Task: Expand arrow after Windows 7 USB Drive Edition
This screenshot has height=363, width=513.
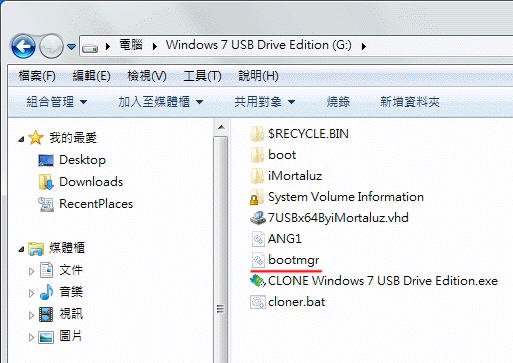Action: (x=364, y=46)
